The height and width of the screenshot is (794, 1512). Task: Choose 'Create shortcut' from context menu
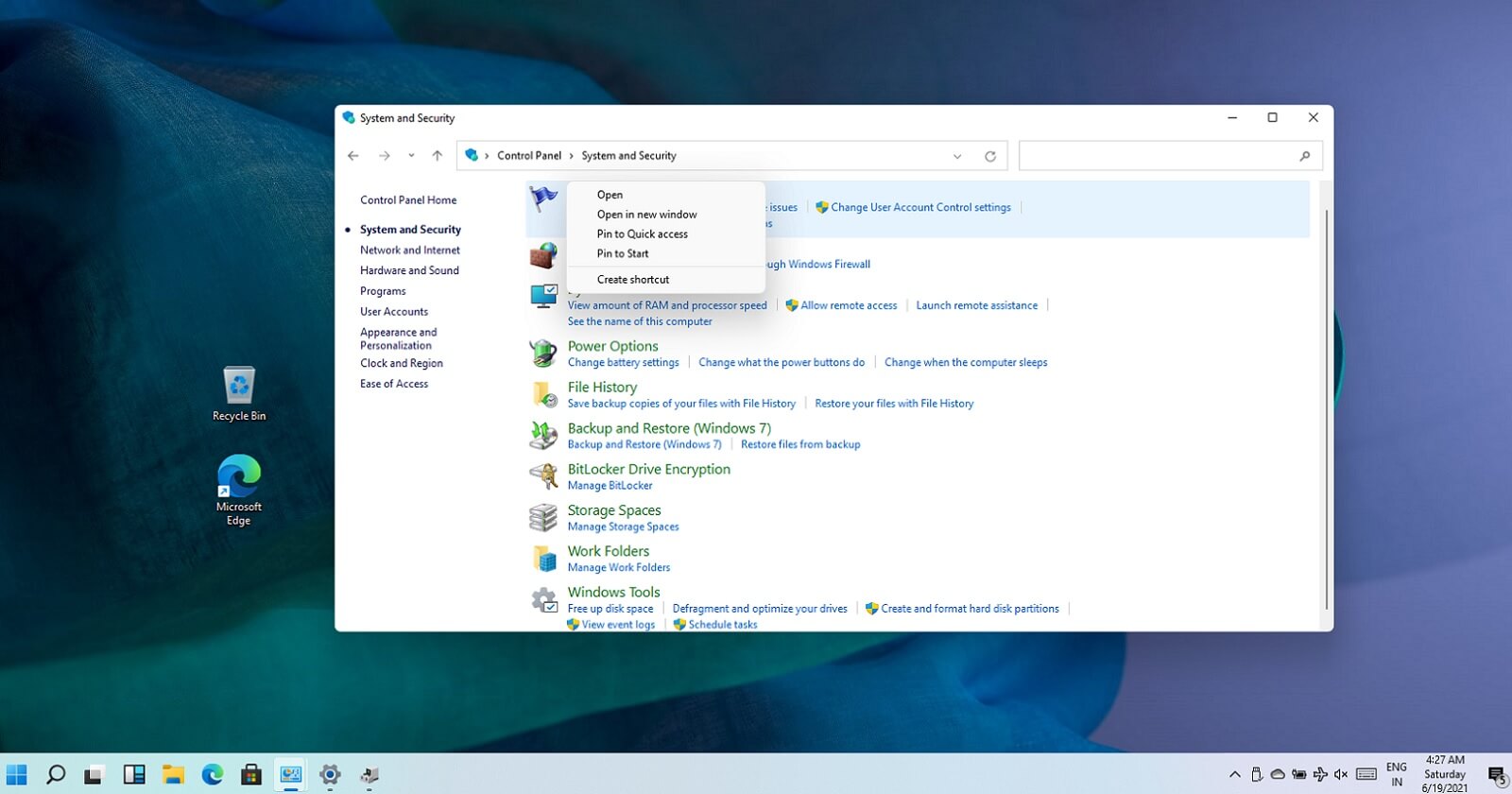(632, 280)
